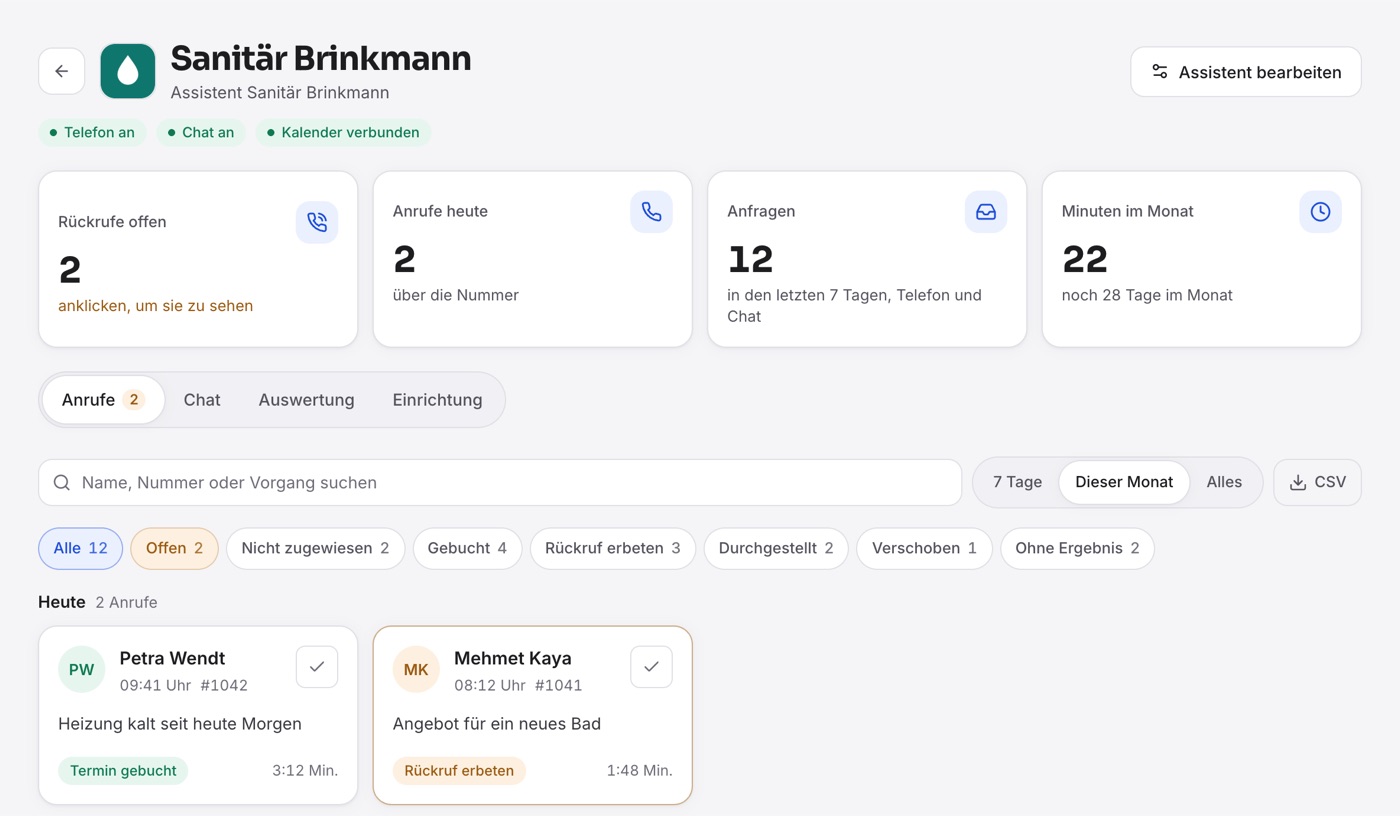The width and height of the screenshot is (1400, 816).
Task: Click the Chat an status badge
Action: pyautogui.click(x=201, y=133)
